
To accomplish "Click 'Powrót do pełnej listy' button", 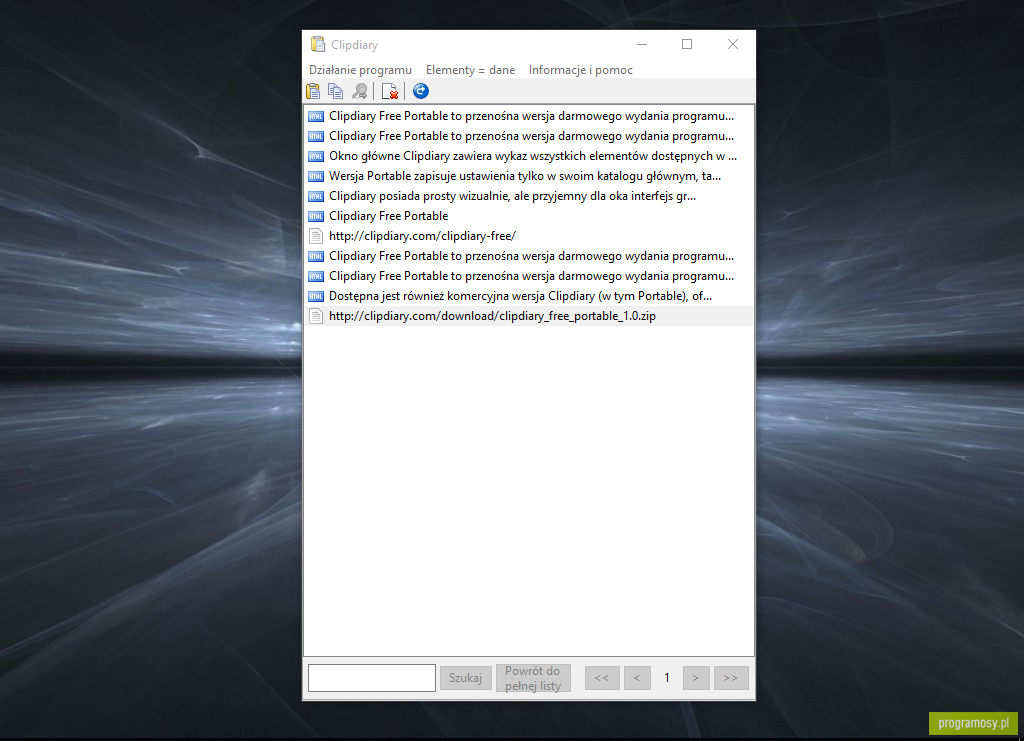I will click(x=533, y=678).
